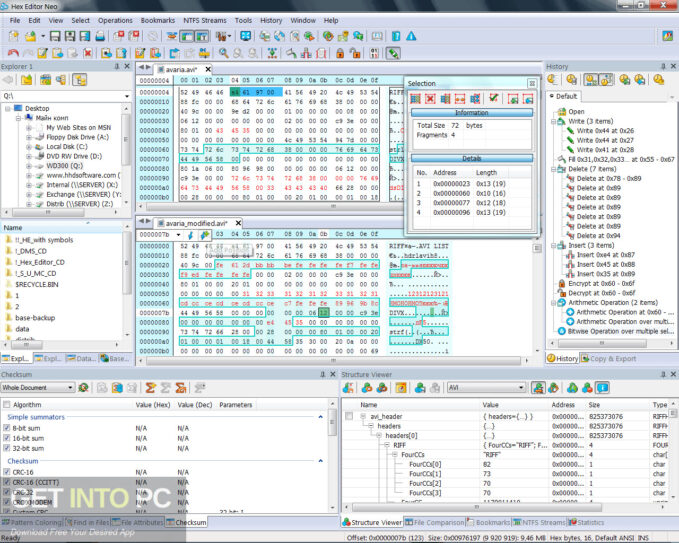Click the green pencil edit-mode icon

click(393, 53)
